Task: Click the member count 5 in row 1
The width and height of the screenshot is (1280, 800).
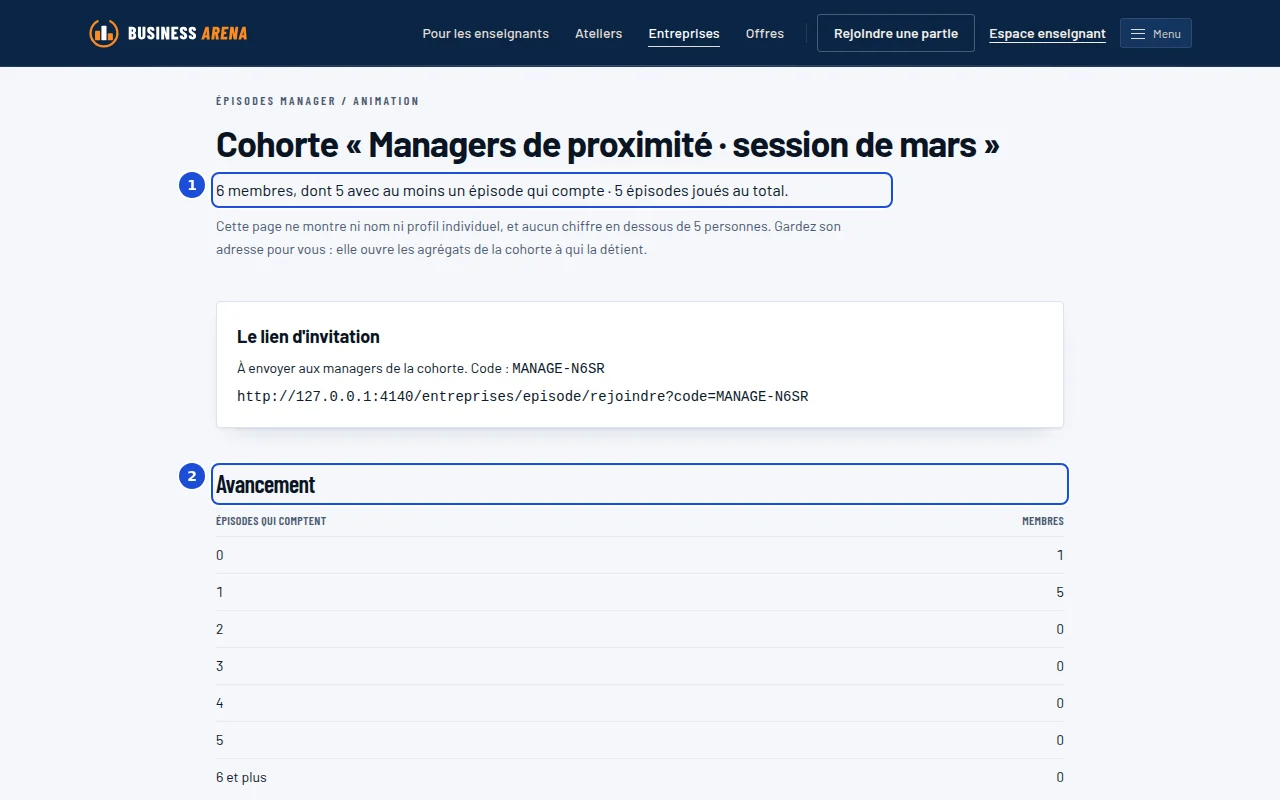Action: coord(1060,592)
